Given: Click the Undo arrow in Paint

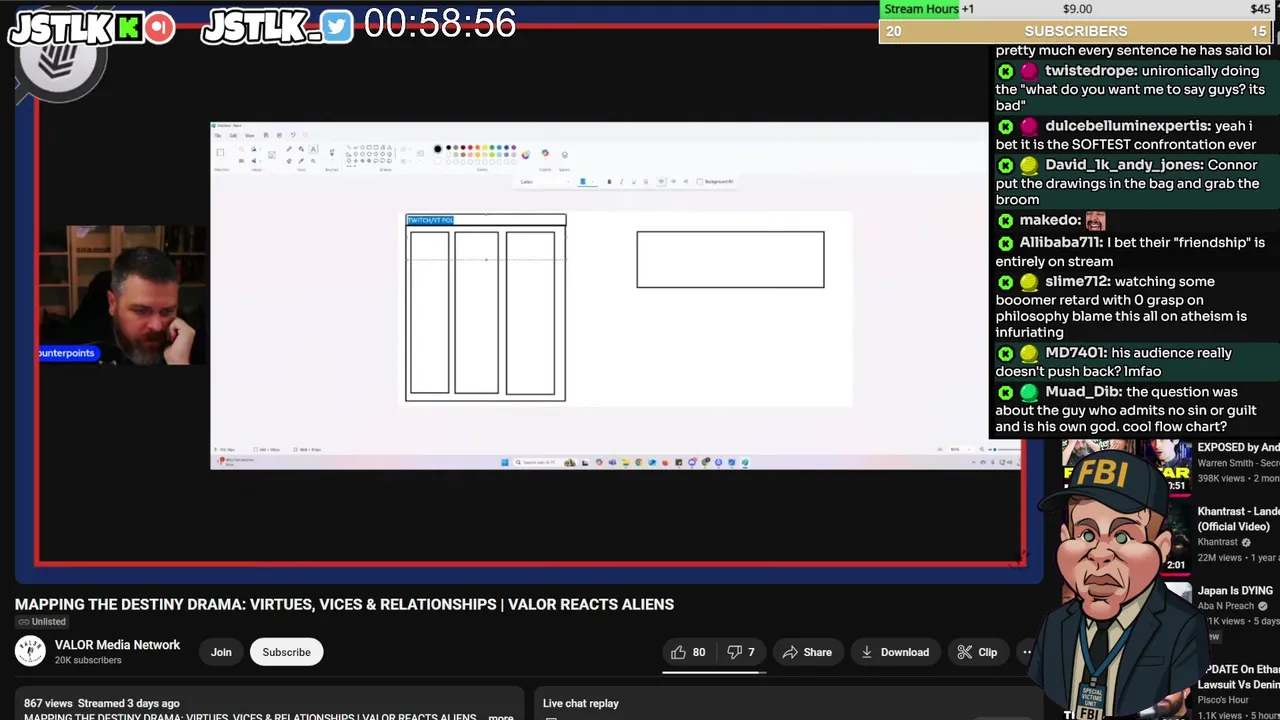Looking at the screenshot, I should coord(293,135).
